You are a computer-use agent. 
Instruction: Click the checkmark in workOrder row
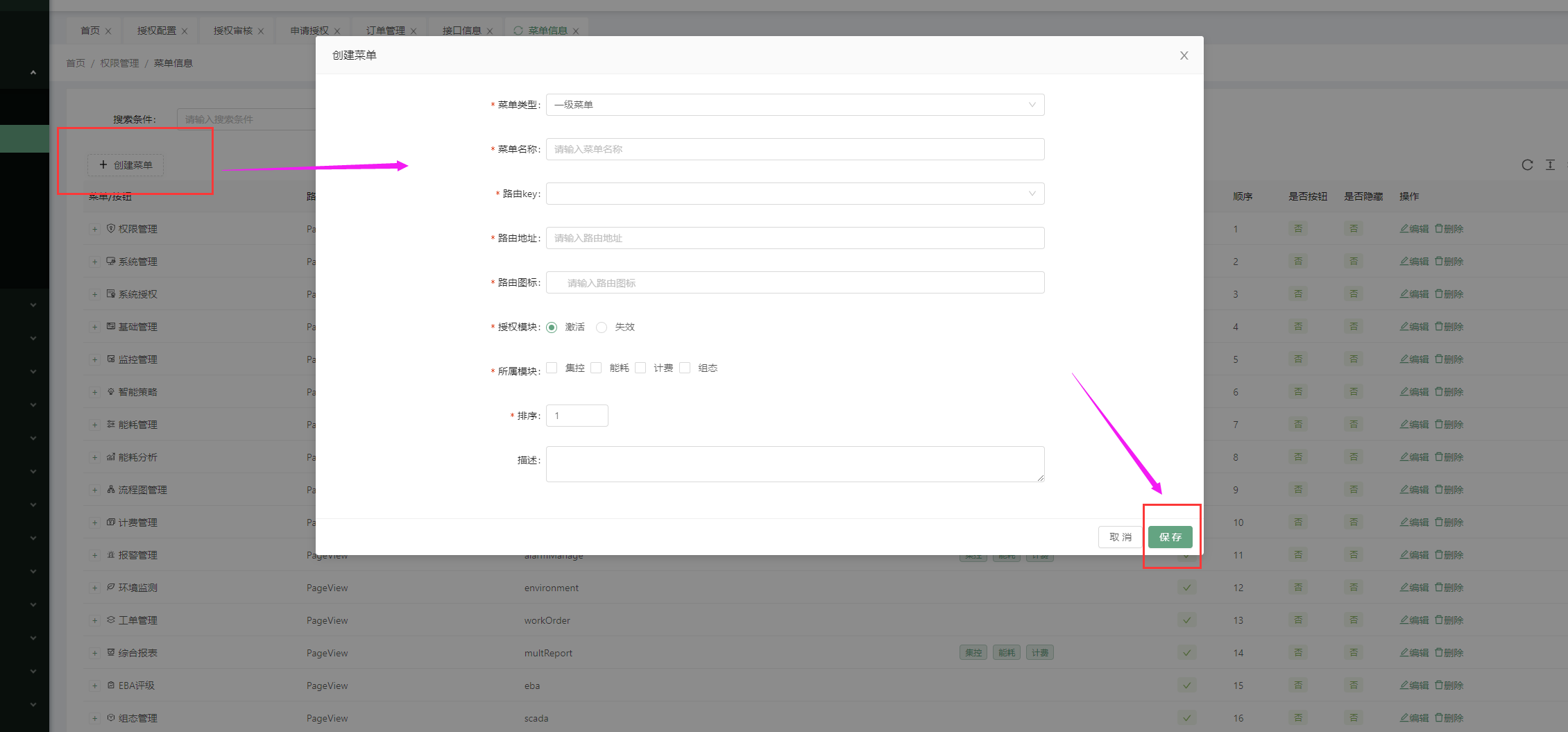pos(1187,620)
